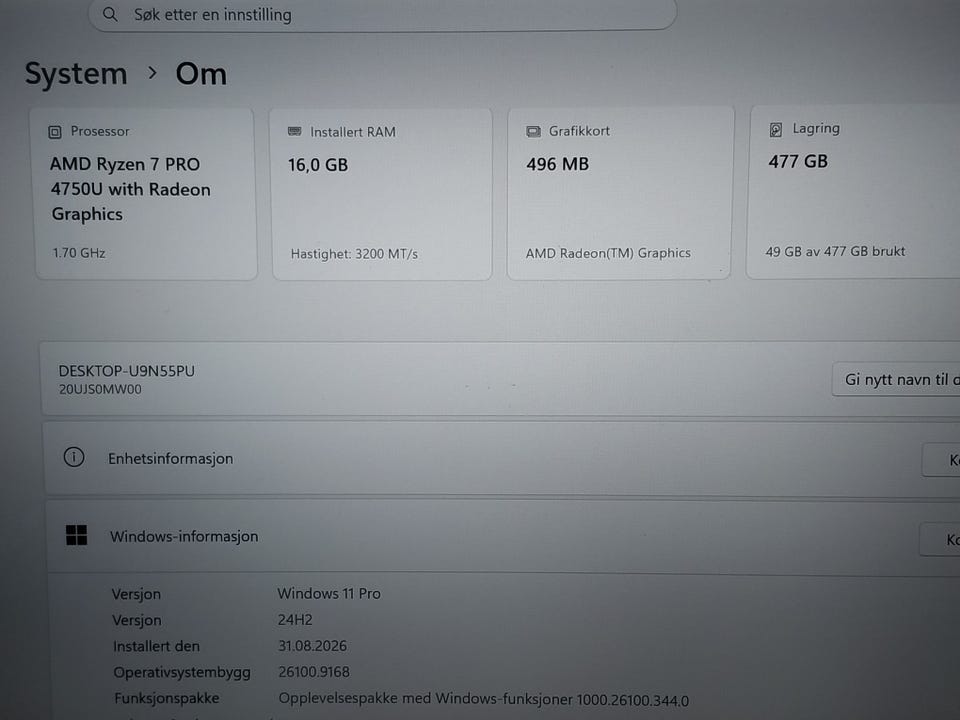Focus the 'Søk etter en innstilling' search field
960x720 pixels.
[383, 14]
